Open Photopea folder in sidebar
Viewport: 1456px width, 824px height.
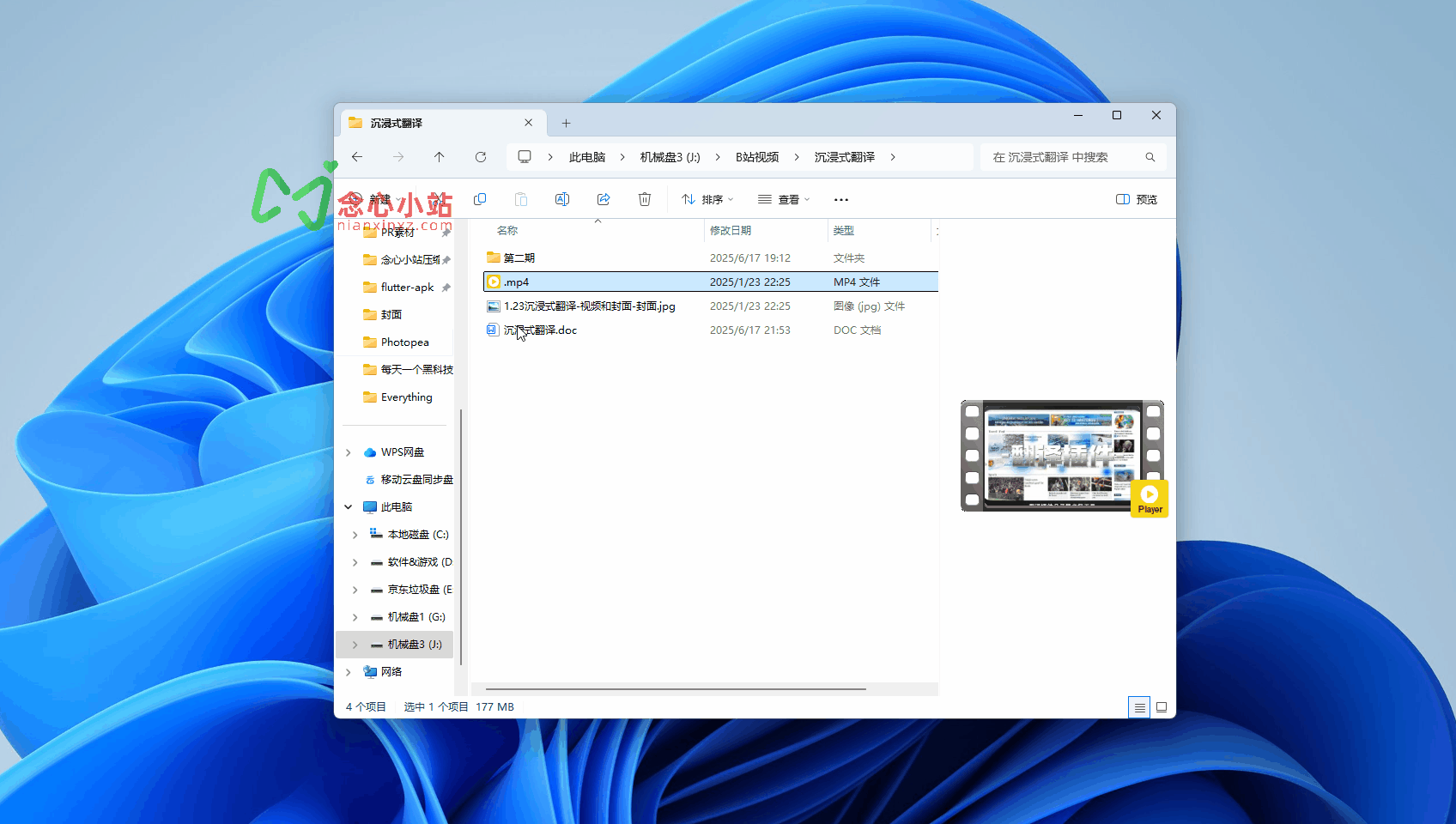(396, 342)
